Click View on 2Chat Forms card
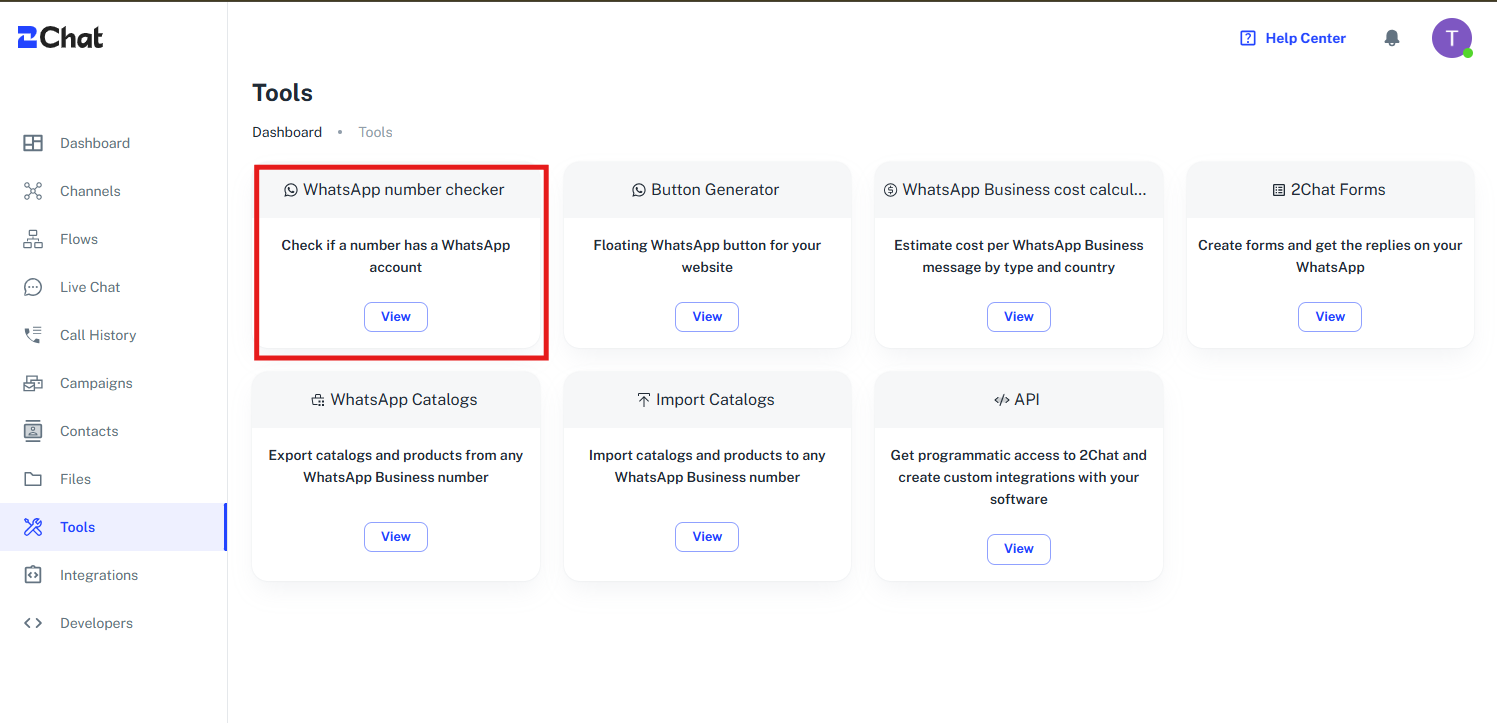The image size is (1497, 723). coord(1330,317)
